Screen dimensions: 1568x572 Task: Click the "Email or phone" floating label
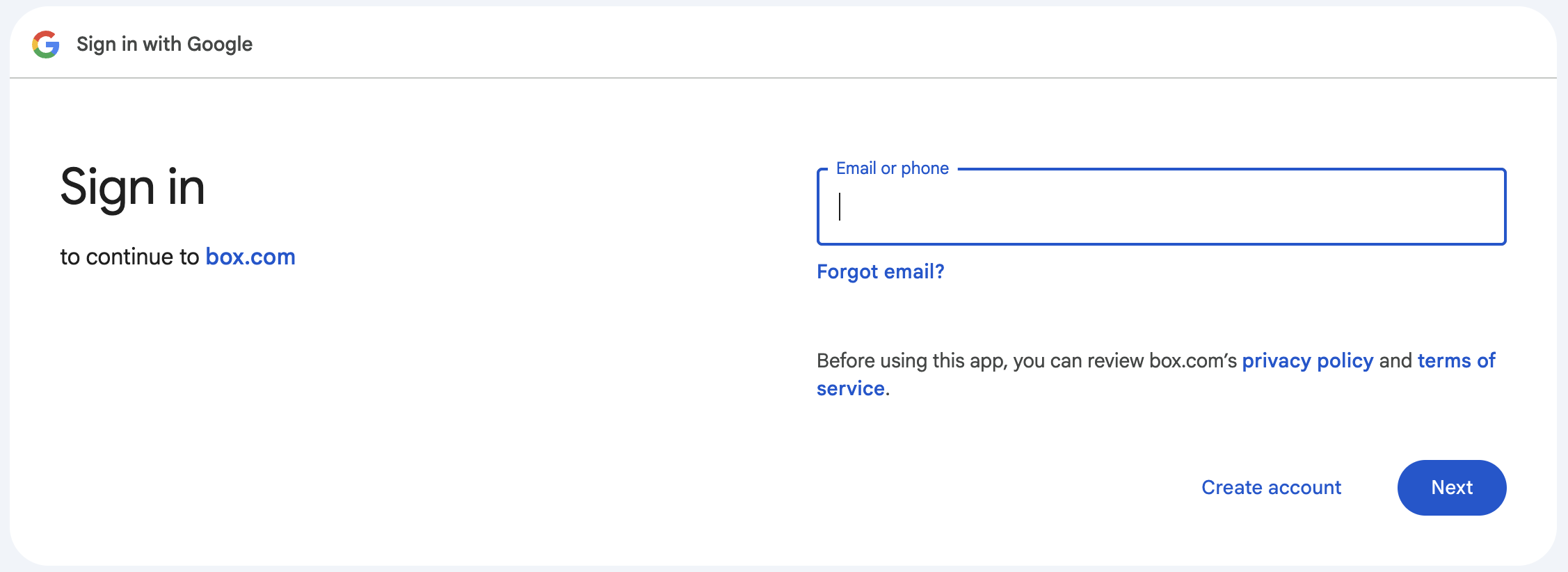coord(892,168)
